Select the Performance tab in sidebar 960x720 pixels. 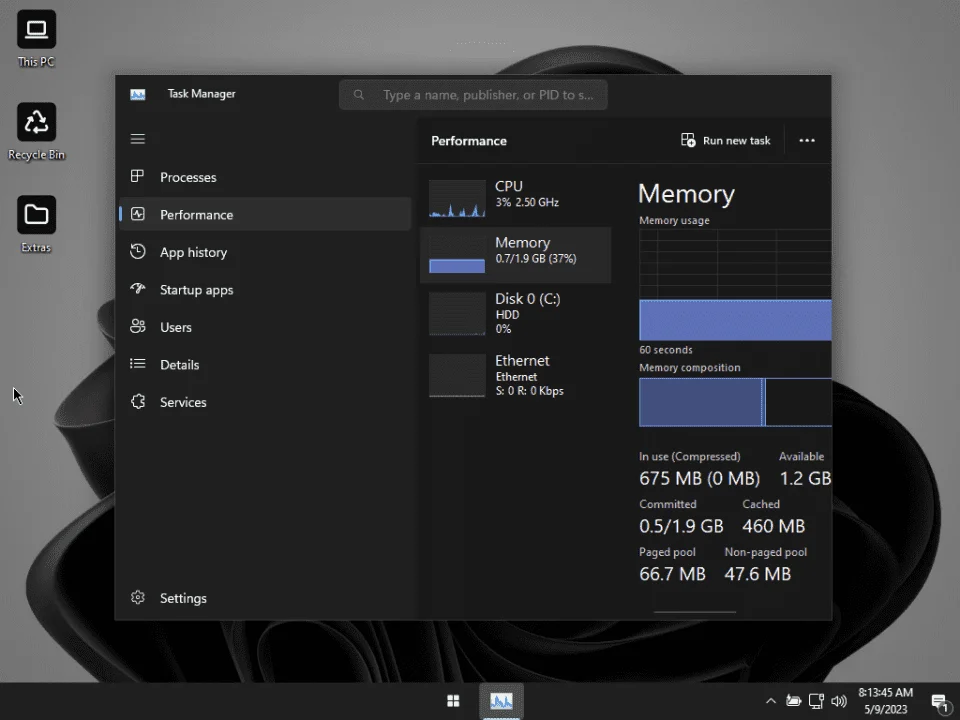pos(265,214)
